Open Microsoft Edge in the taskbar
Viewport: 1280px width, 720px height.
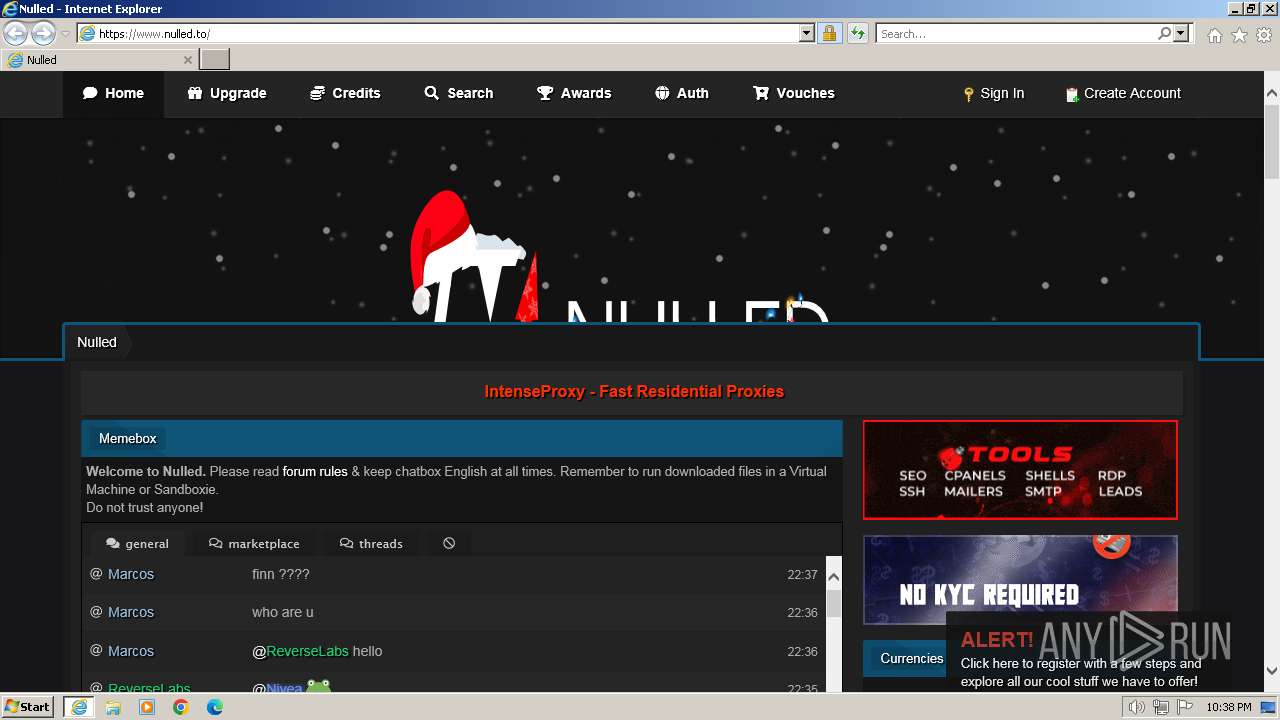pyautogui.click(x=215, y=707)
